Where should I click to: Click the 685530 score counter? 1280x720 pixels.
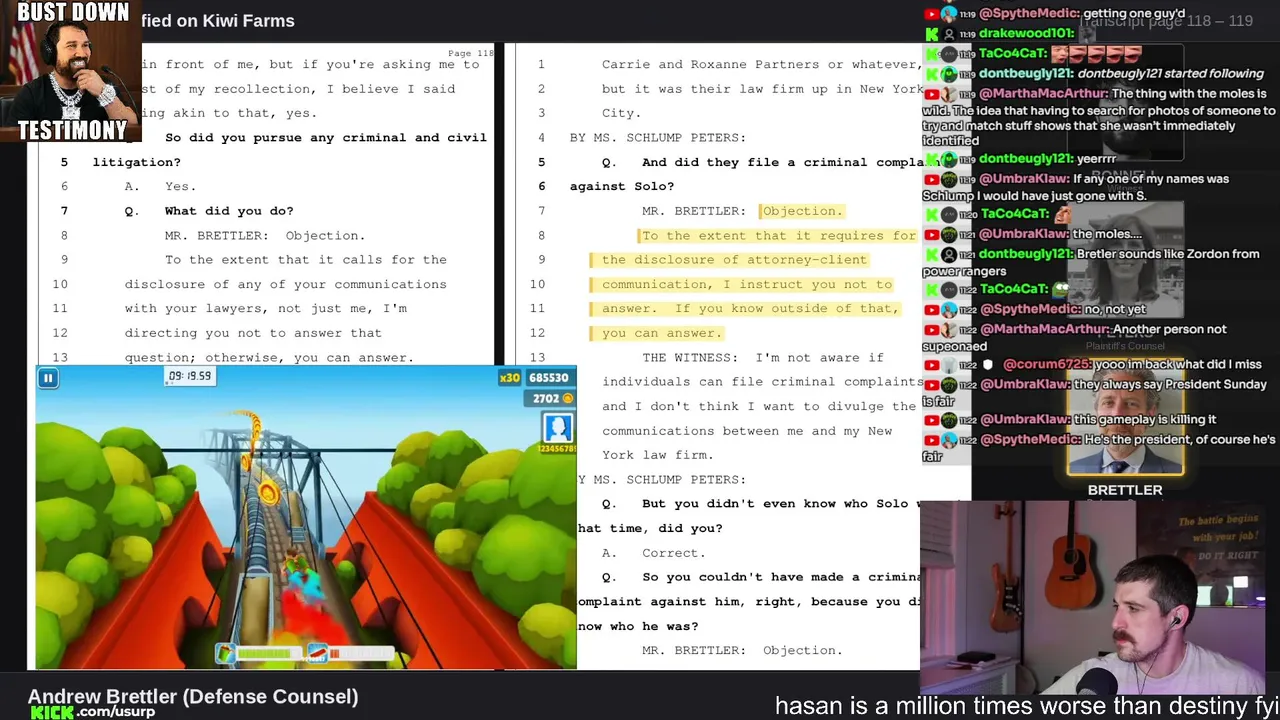pos(549,378)
